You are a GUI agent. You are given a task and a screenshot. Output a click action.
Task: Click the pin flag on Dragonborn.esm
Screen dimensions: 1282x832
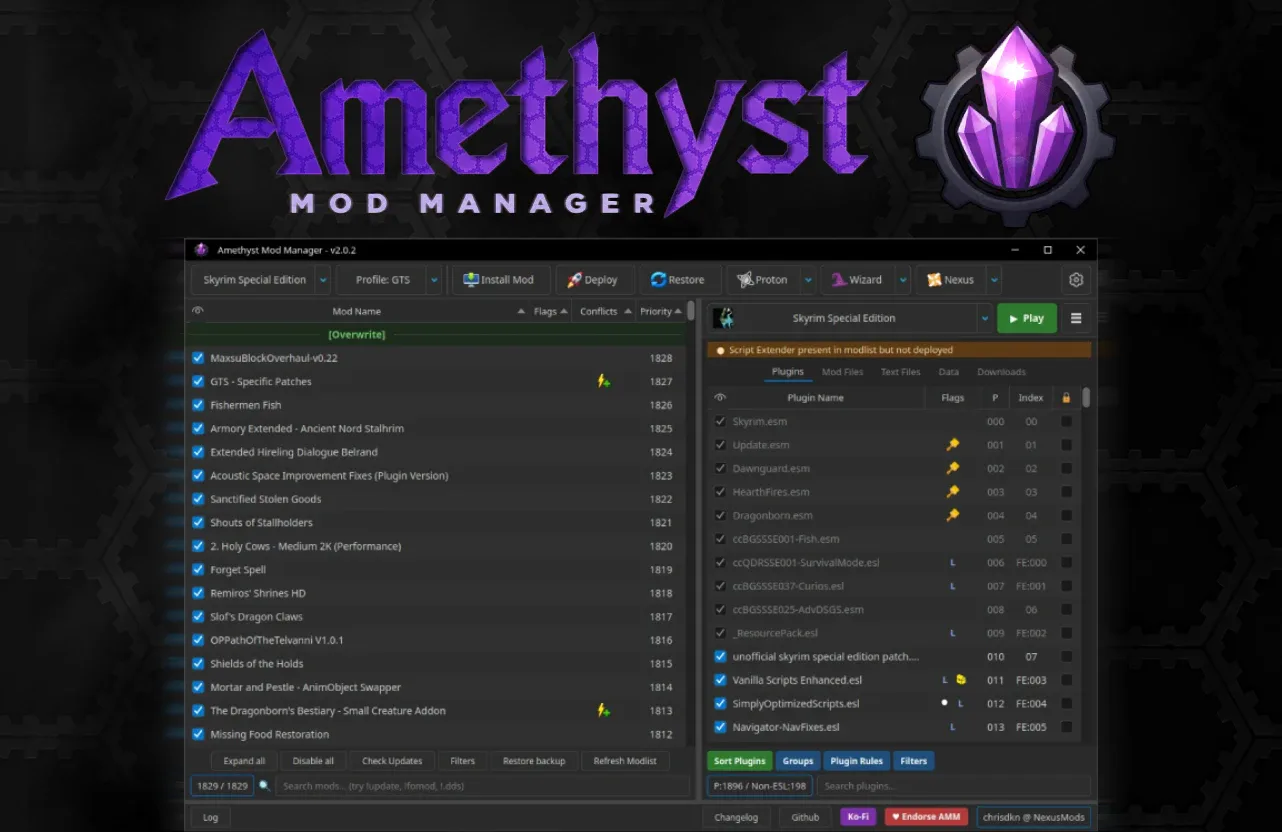pos(953,515)
